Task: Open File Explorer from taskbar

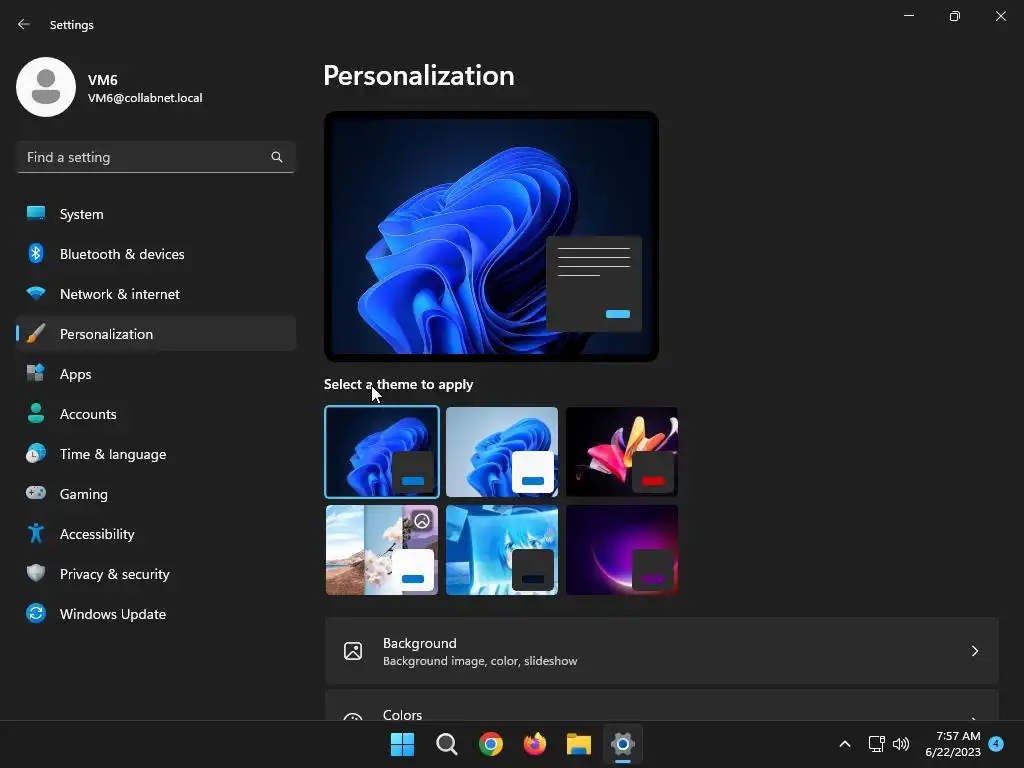Action: pos(579,744)
